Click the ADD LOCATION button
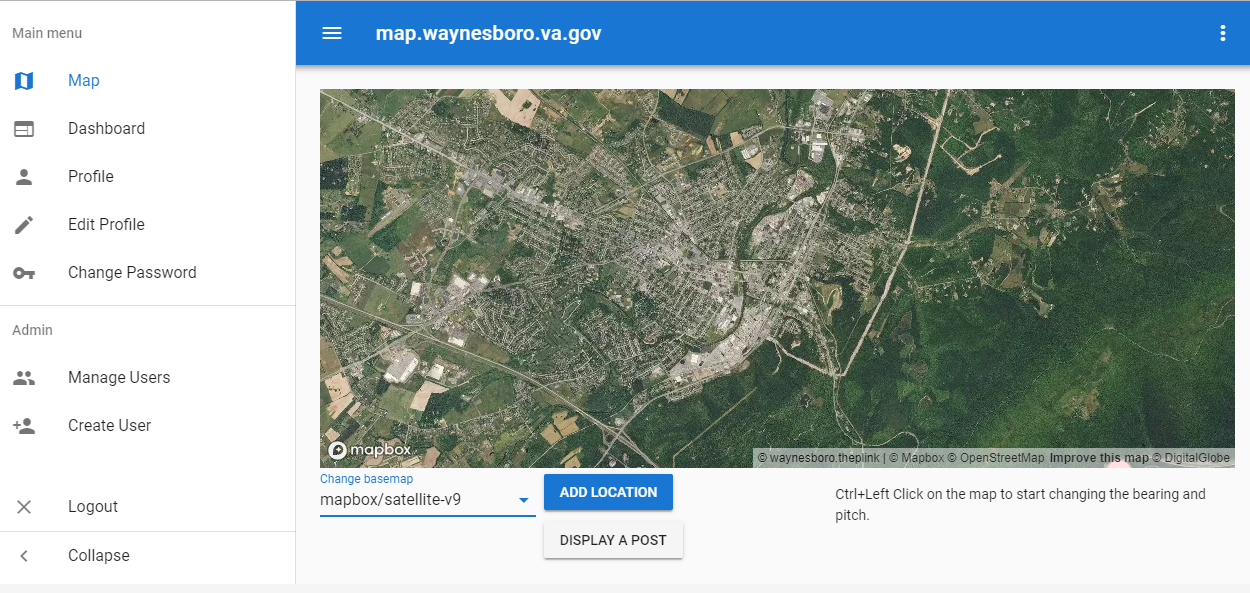 (x=608, y=492)
